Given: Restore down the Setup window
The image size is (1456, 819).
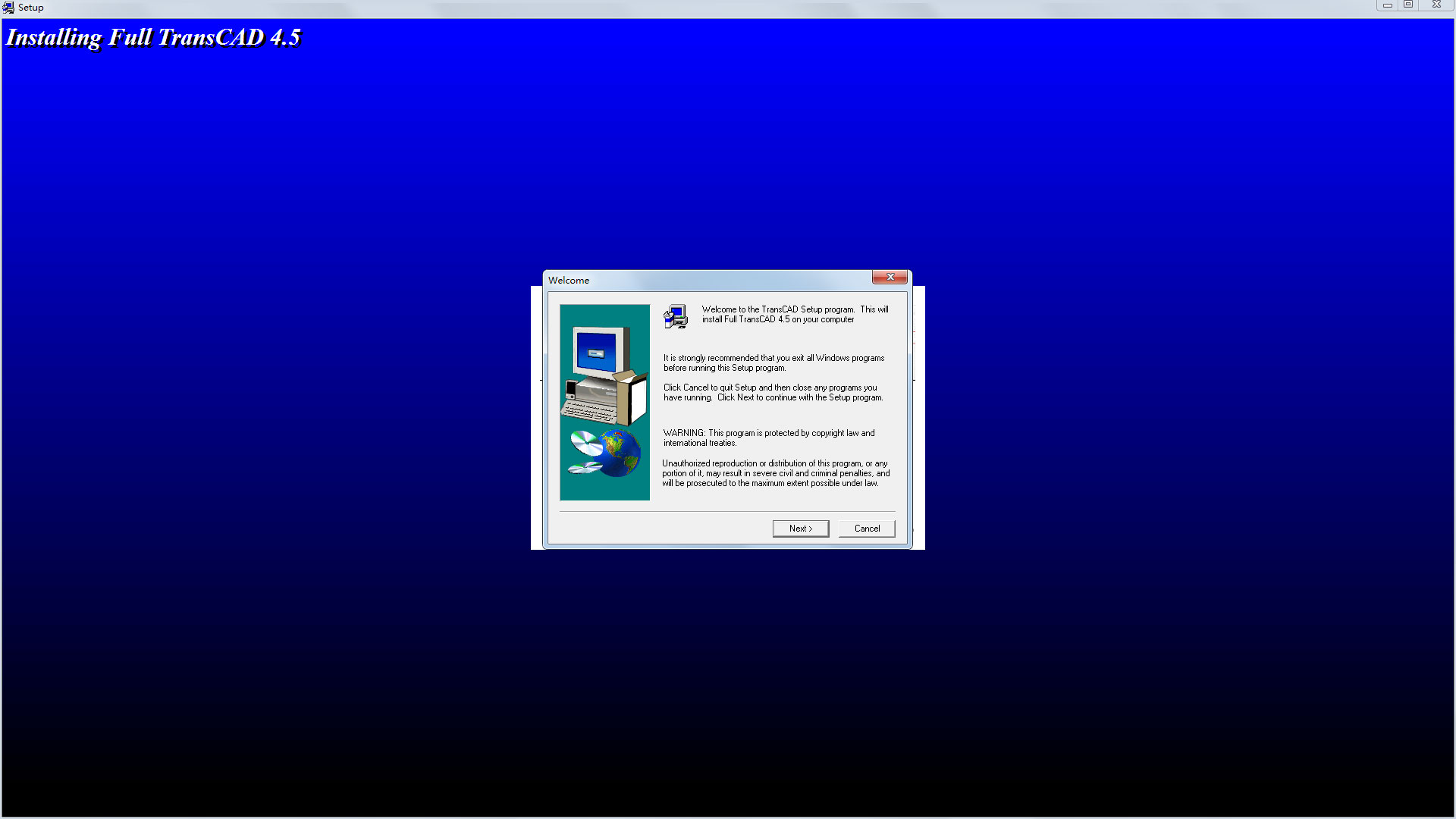Looking at the screenshot, I should (1408, 5).
